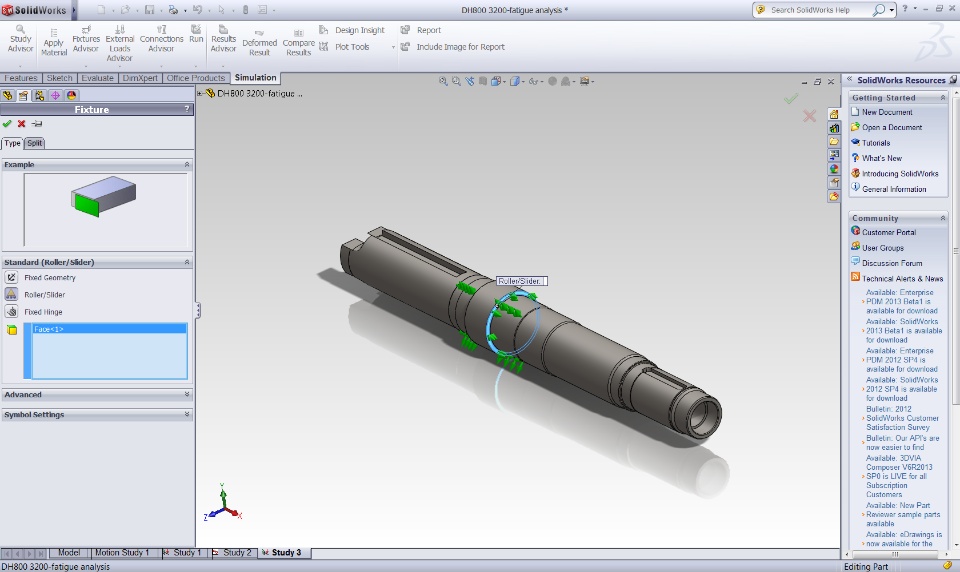The width and height of the screenshot is (960, 572).
Task: Click Compare Results
Action: pyautogui.click(x=299, y=43)
